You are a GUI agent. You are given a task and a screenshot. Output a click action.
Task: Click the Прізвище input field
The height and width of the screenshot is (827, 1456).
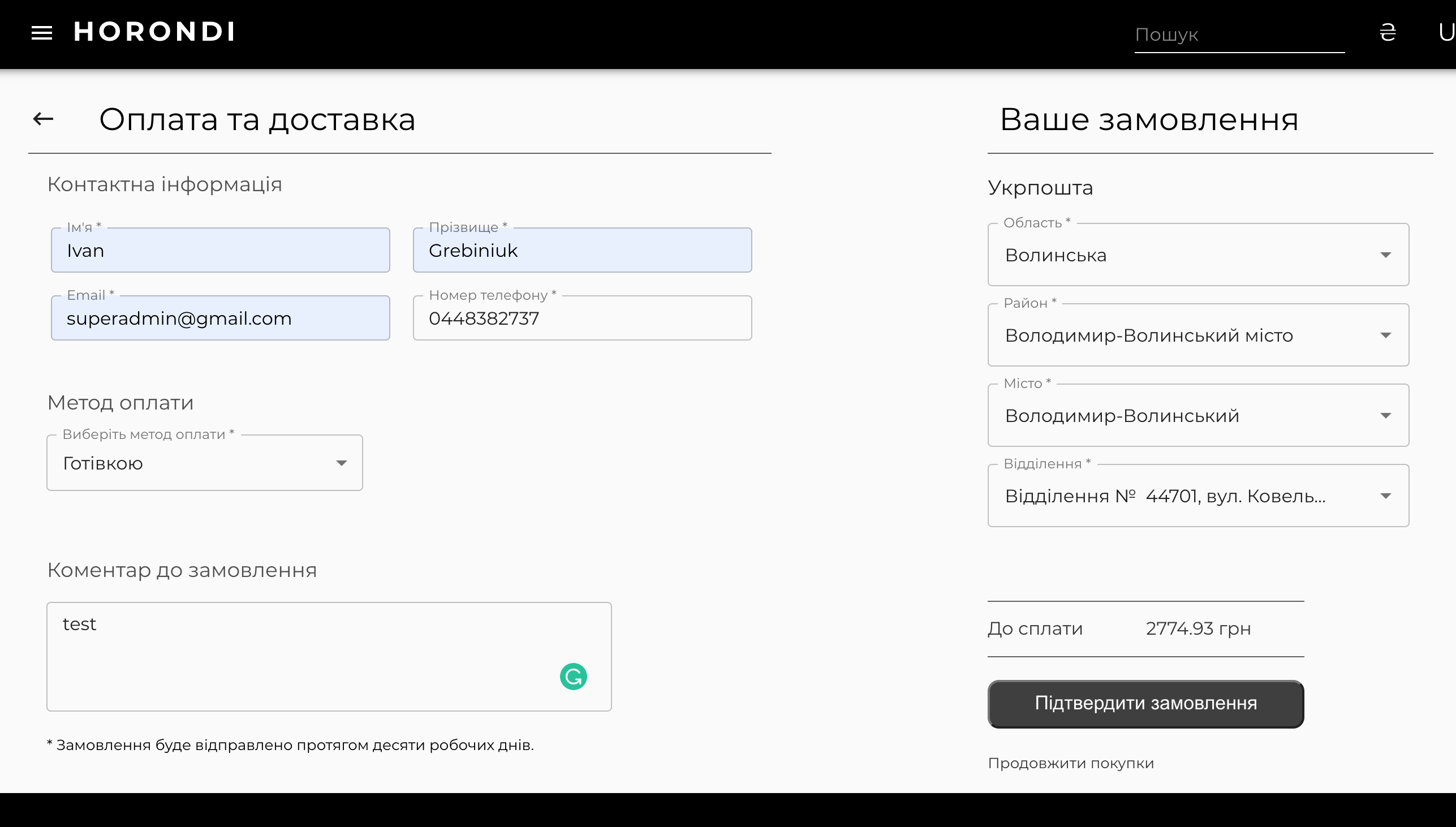click(x=582, y=251)
